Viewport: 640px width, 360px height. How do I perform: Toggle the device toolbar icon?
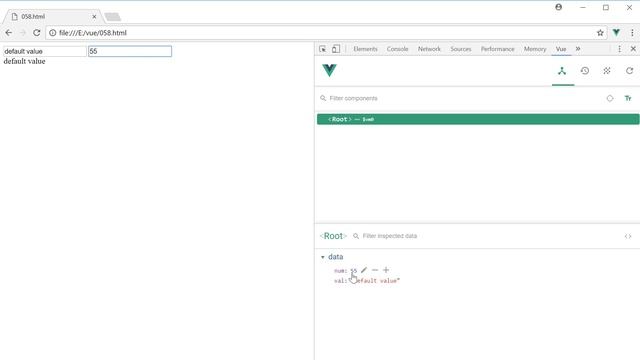[336, 49]
